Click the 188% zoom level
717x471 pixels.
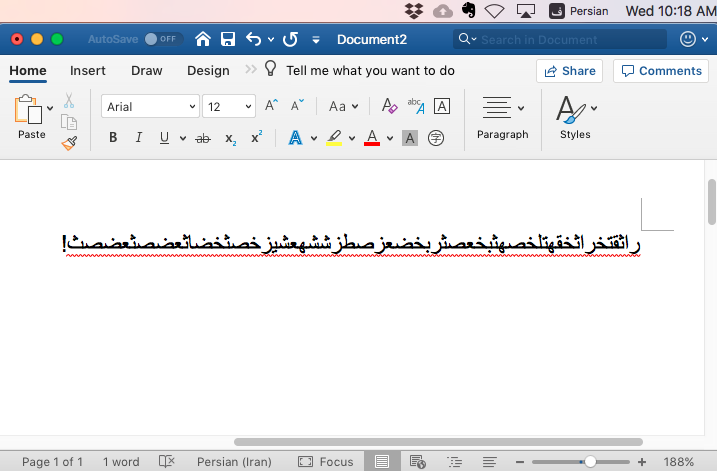click(x=679, y=462)
